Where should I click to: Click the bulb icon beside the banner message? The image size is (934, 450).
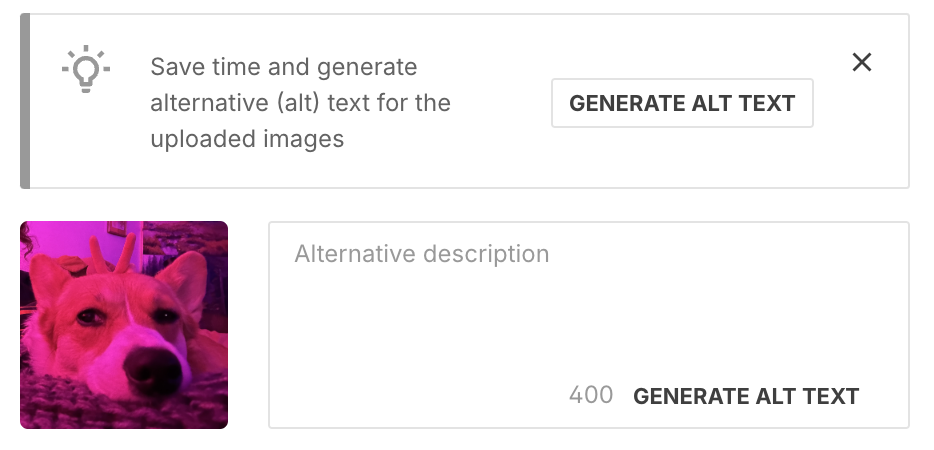tap(86, 69)
